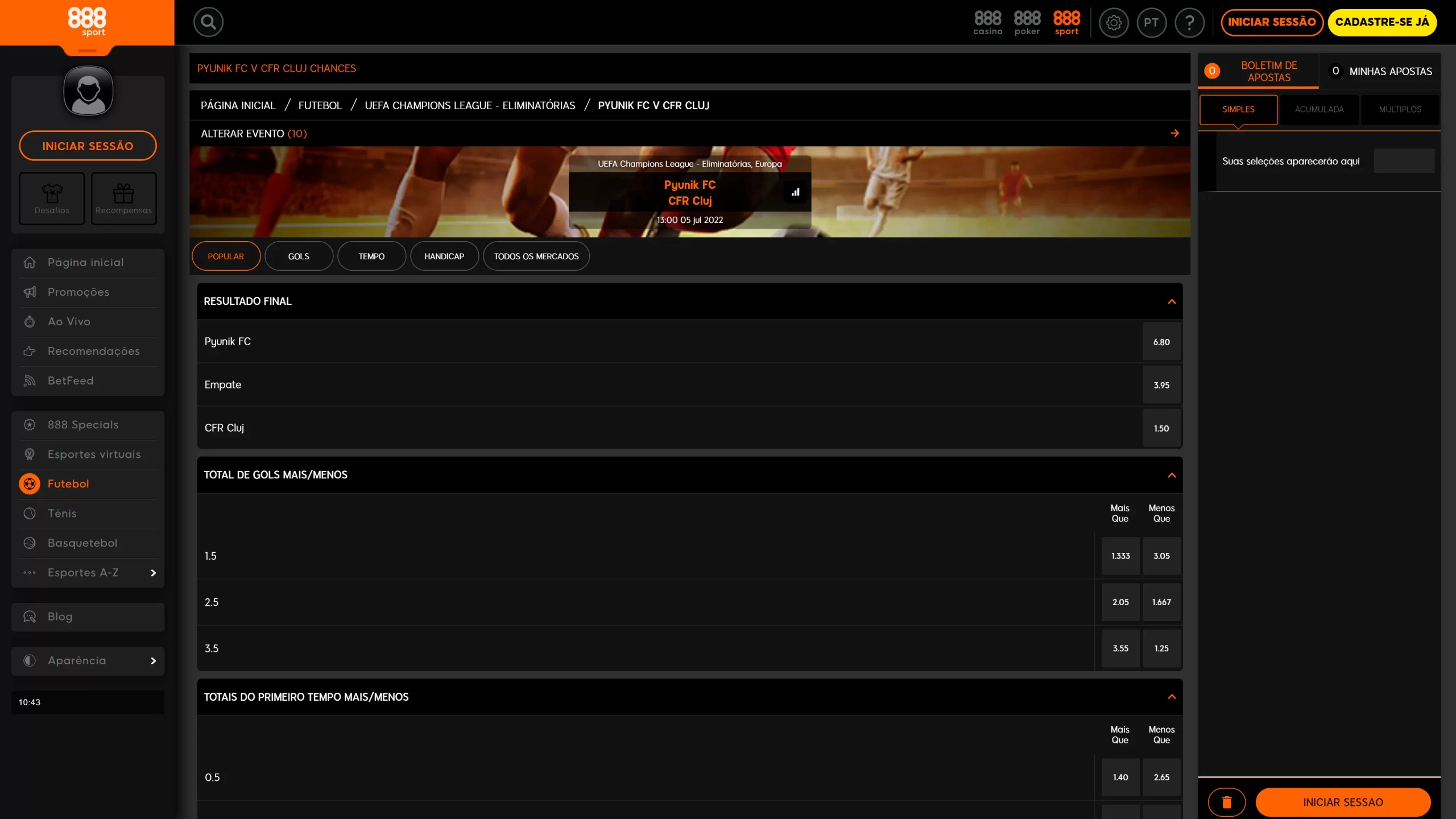Screen dimensions: 1456x819
Task: Click the user avatar icon
Action: tap(88, 91)
